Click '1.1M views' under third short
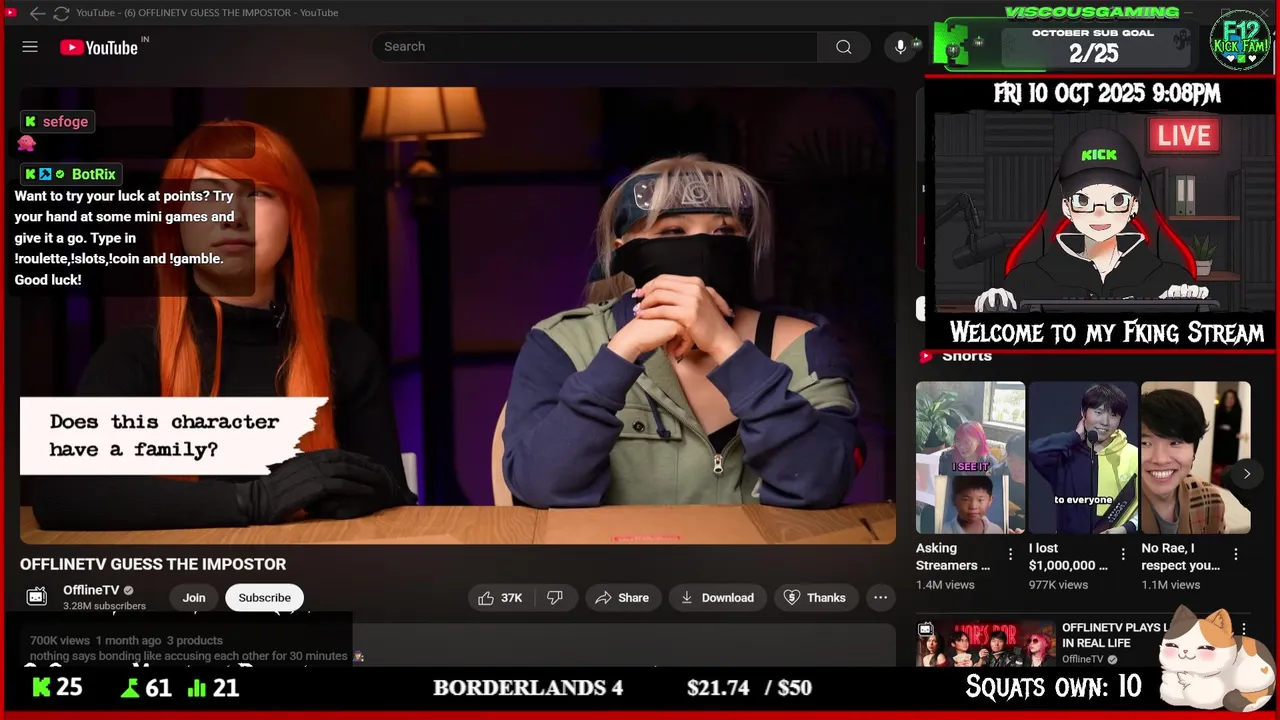Image resolution: width=1280 pixels, height=720 pixels. pyautogui.click(x=1171, y=585)
